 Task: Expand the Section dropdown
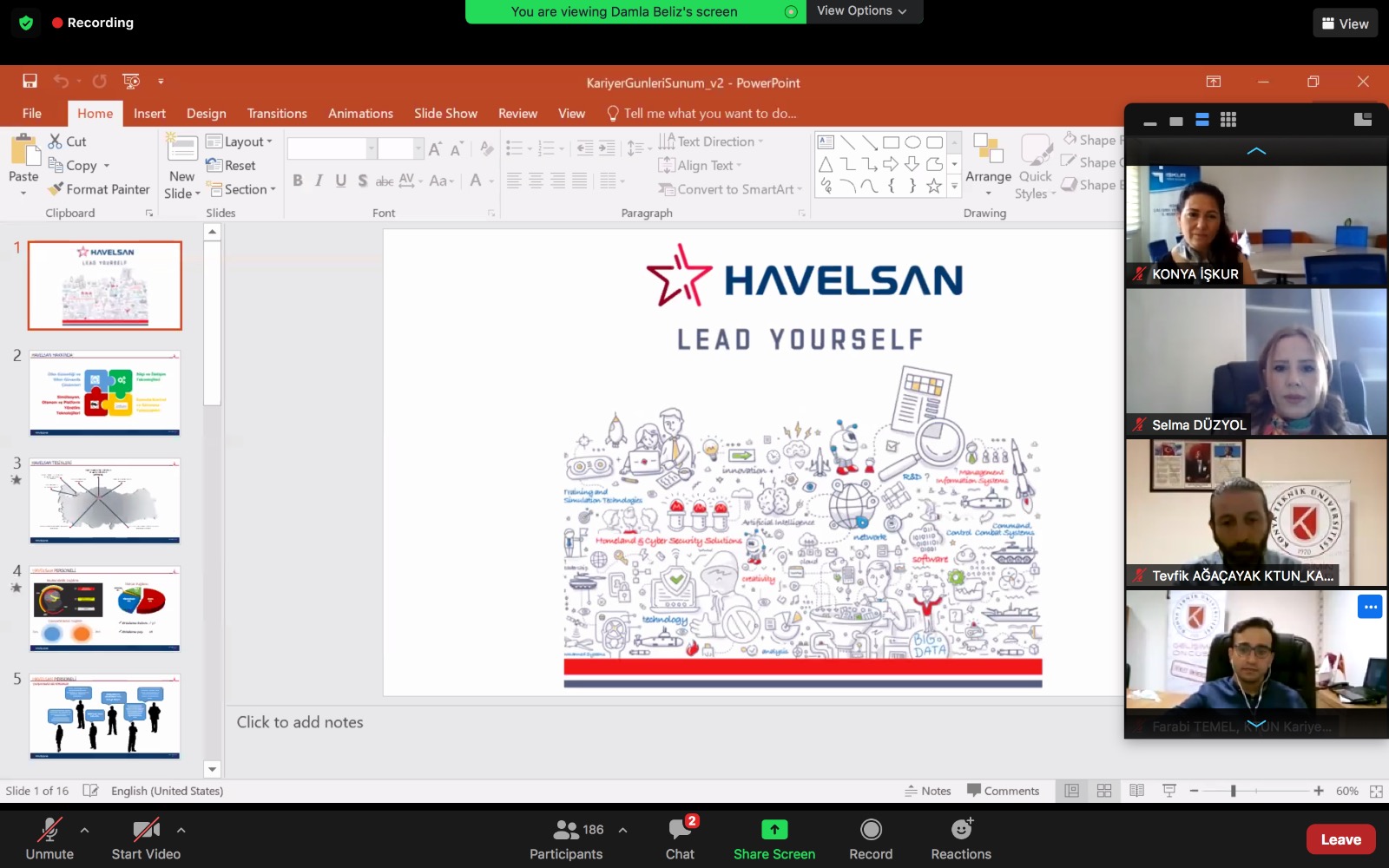[242, 189]
